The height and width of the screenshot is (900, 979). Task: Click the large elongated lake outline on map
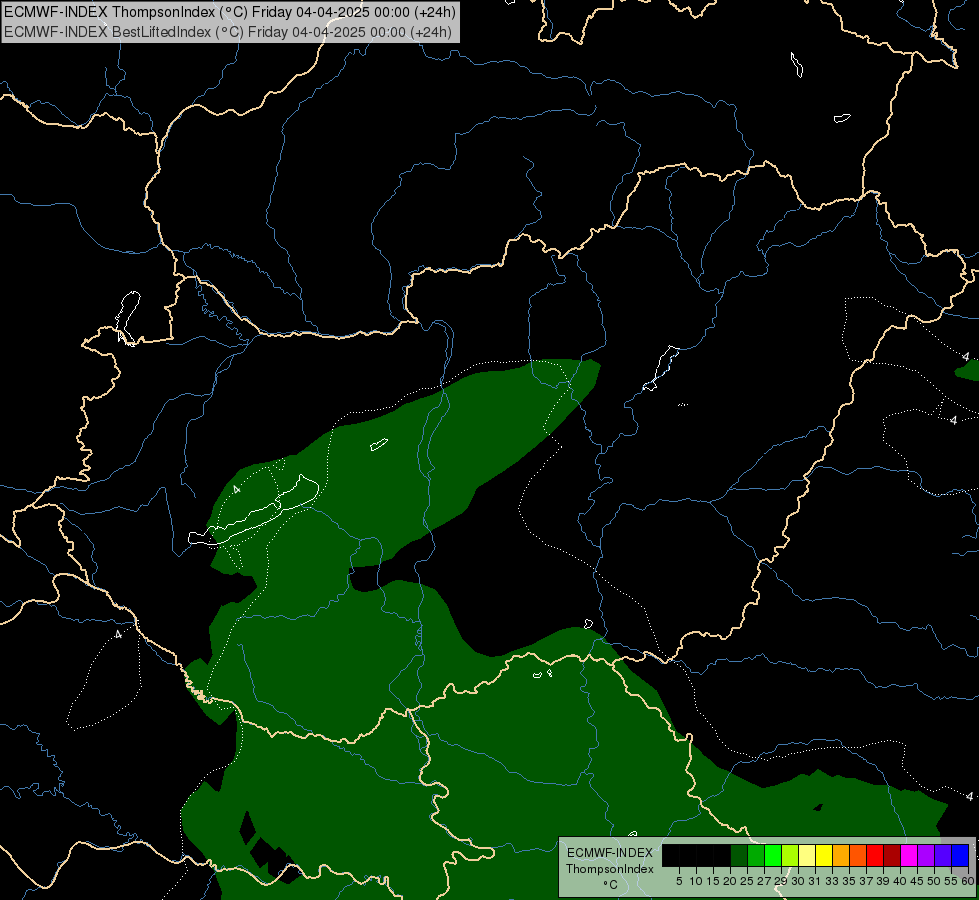pos(253,511)
